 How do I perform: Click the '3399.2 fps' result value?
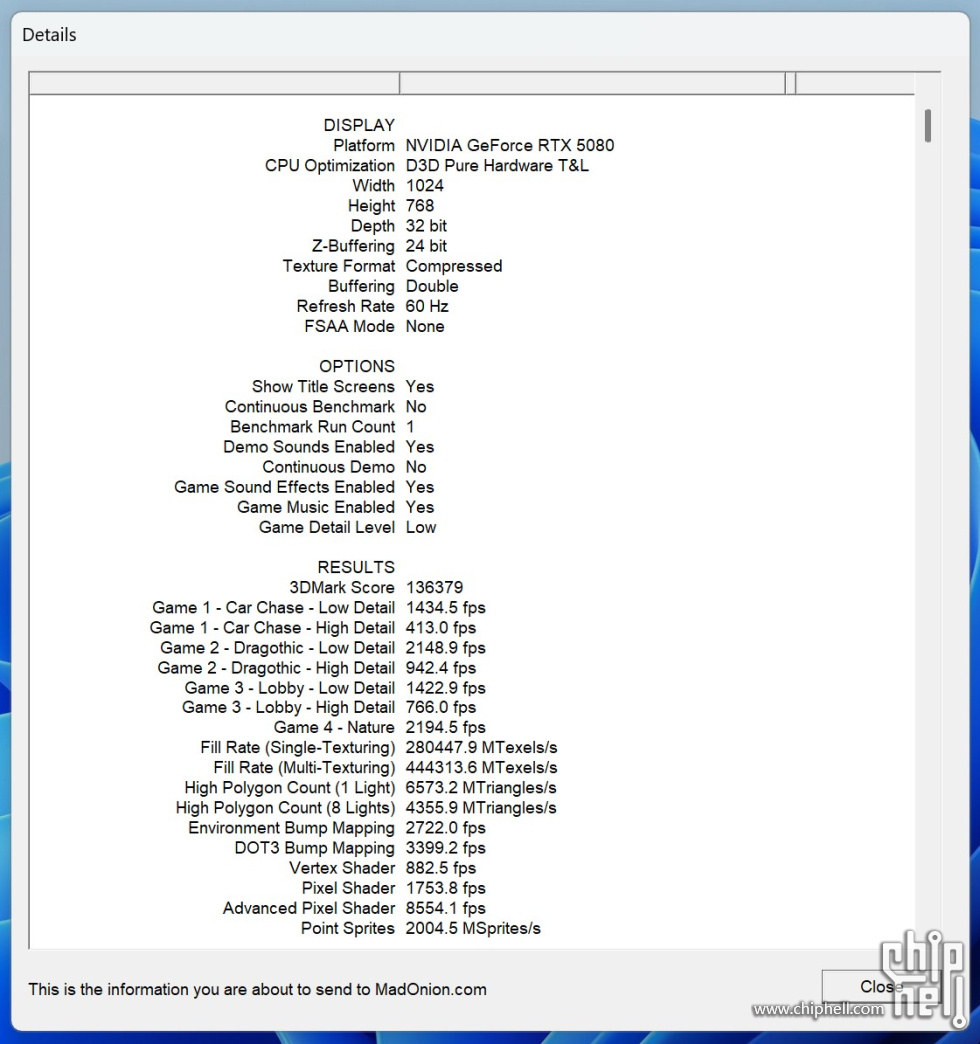[445, 848]
